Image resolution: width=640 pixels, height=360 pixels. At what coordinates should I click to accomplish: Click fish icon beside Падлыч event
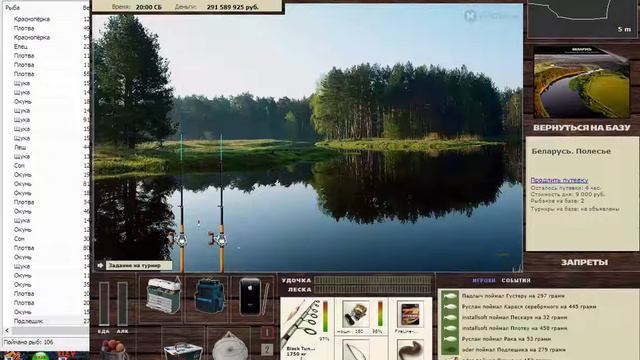click(450, 296)
